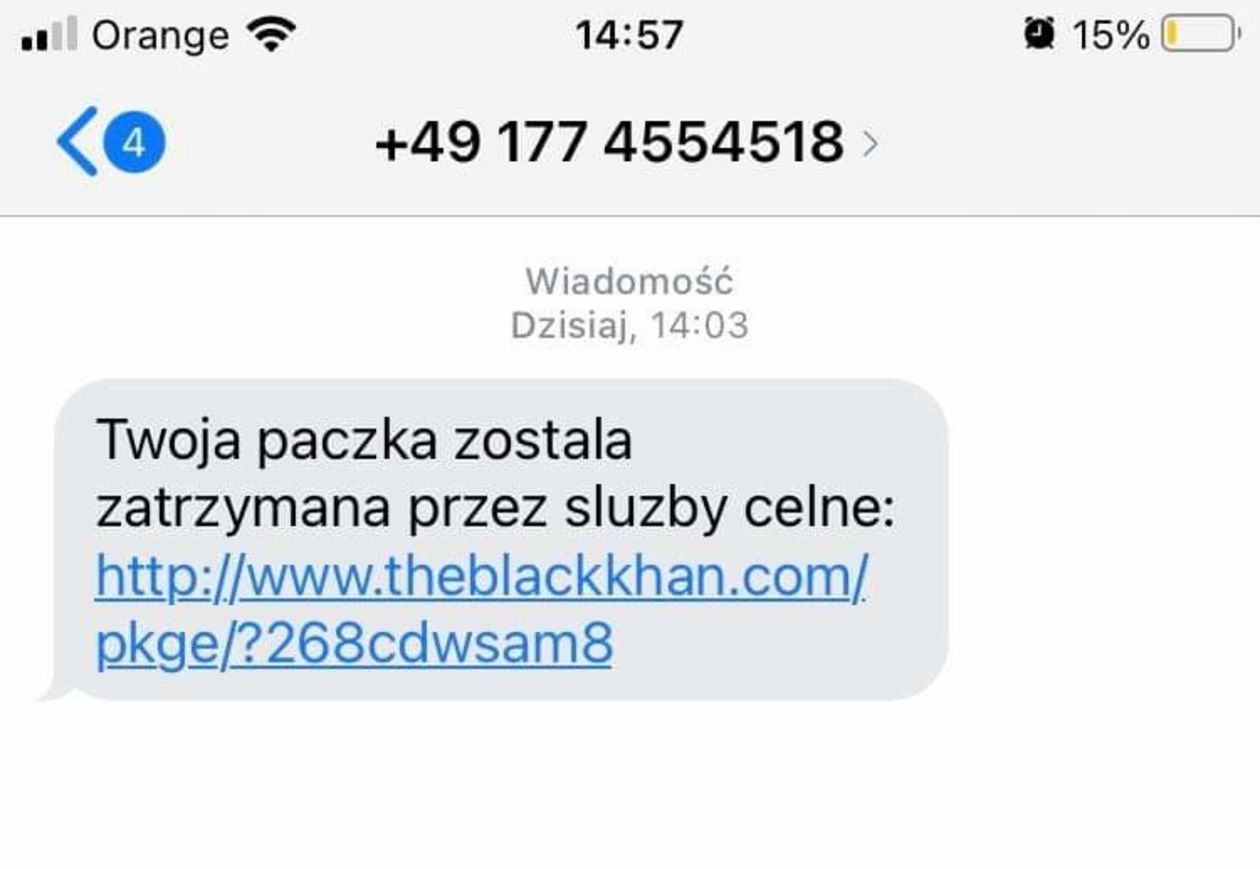
Task: Tap the Dzisiaj, 14:03 timestamp
Action: click(629, 325)
